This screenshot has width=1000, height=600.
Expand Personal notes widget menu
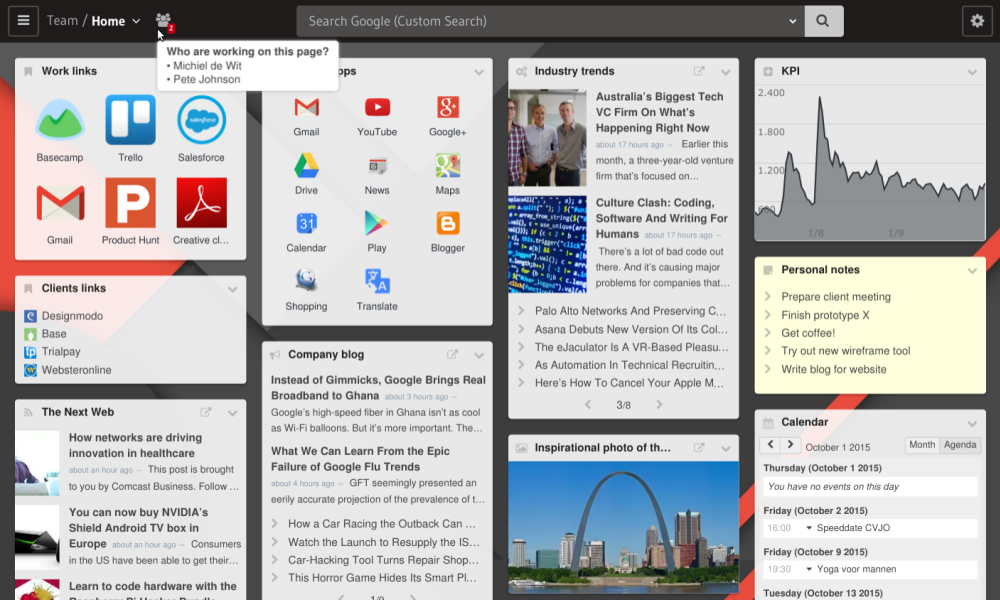click(x=972, y=270)
